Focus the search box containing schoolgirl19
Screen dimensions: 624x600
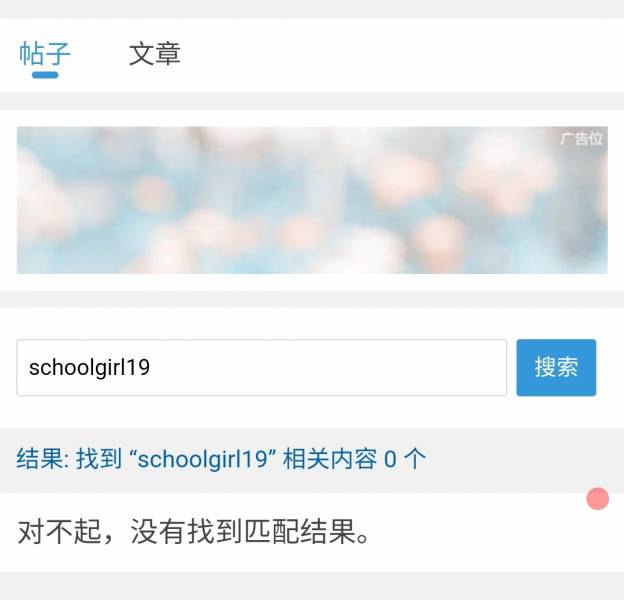point(261,368)
